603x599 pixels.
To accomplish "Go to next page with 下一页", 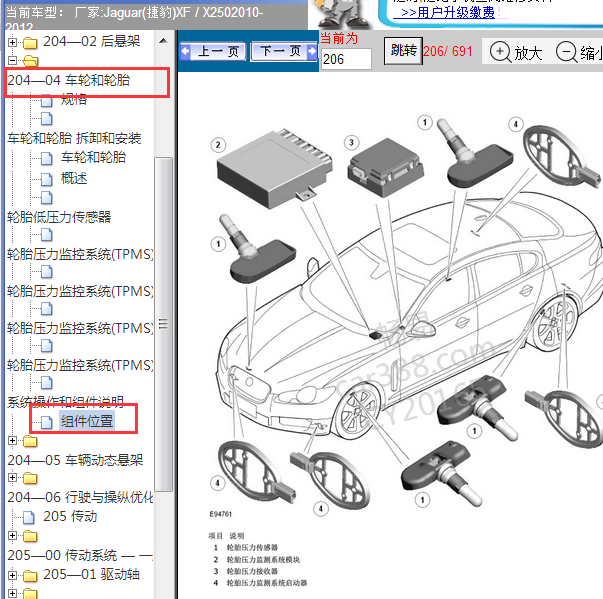I will point(281,51).
